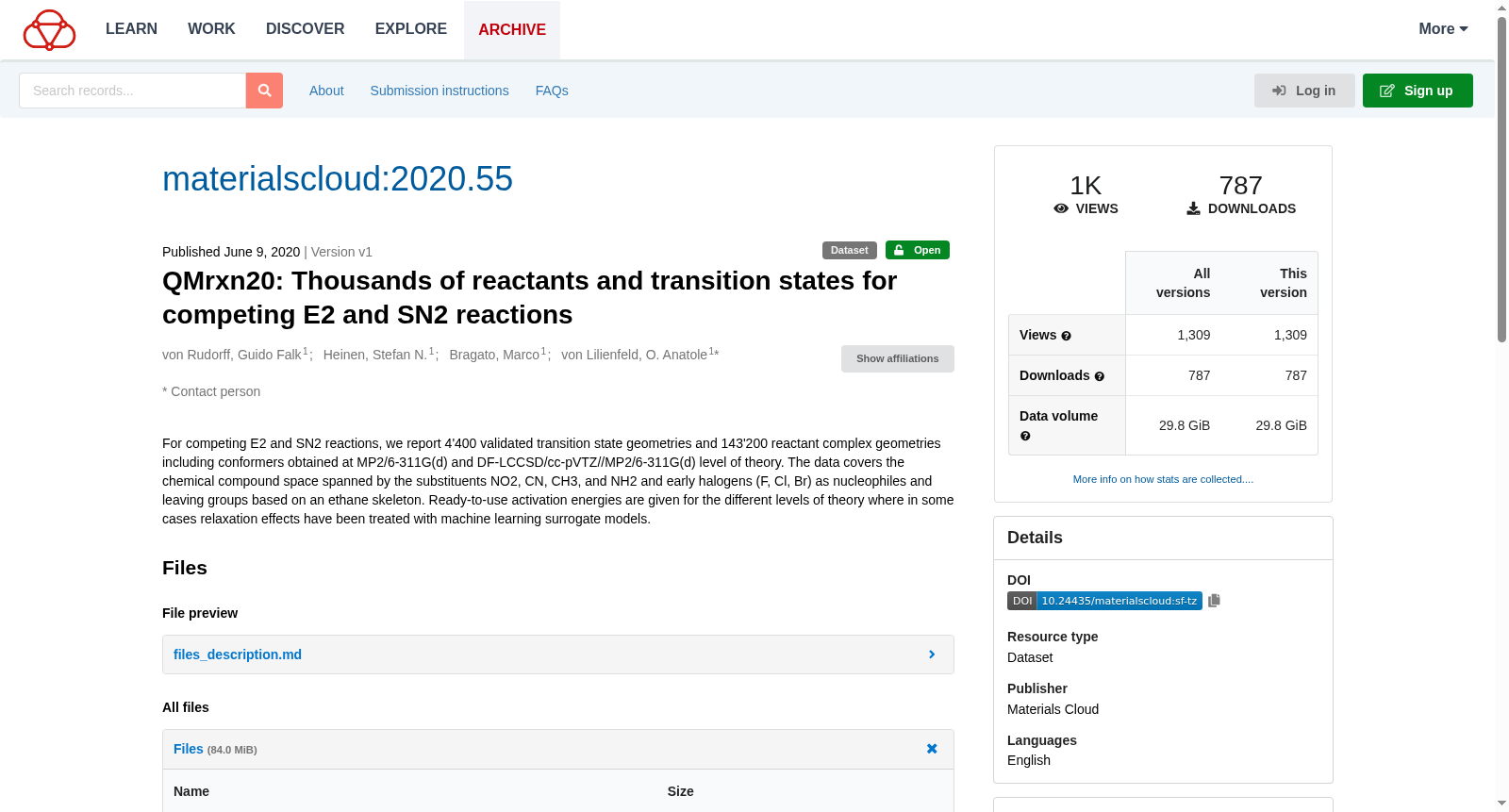Click the 787 DOWNLOADS statistic

point(1240,194)
